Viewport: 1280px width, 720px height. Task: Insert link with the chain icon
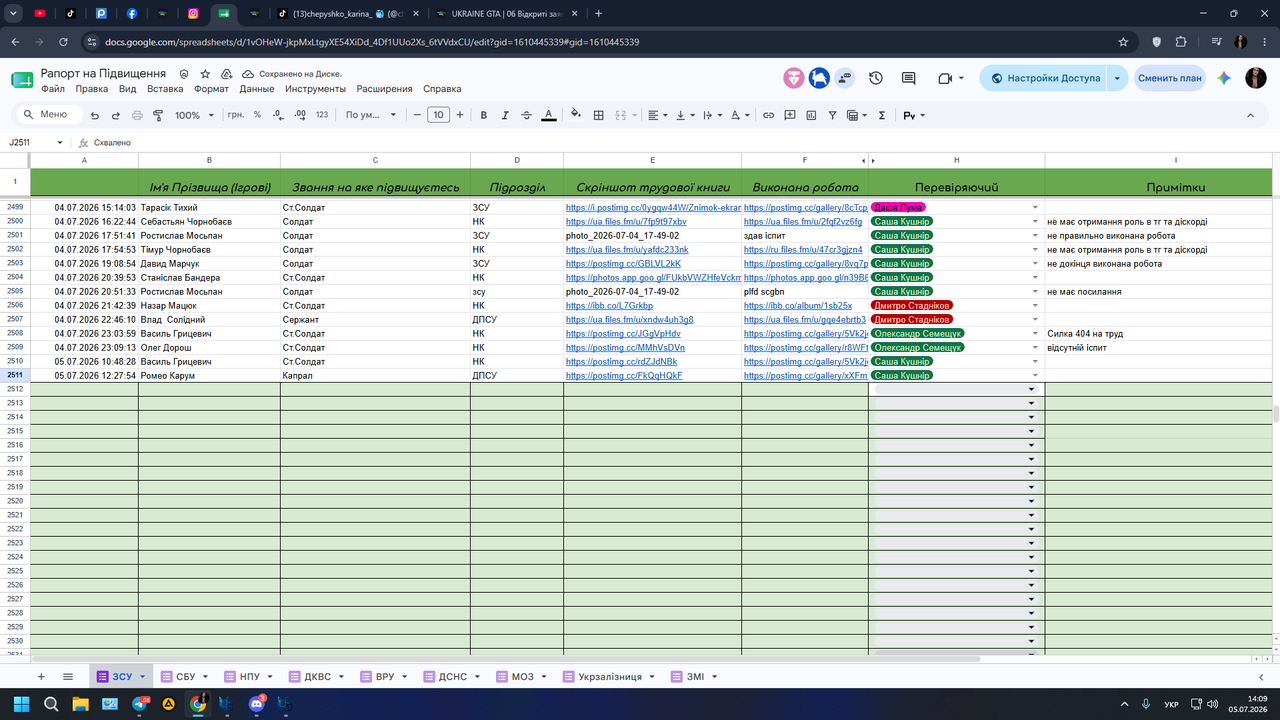[x=768, y=115]
